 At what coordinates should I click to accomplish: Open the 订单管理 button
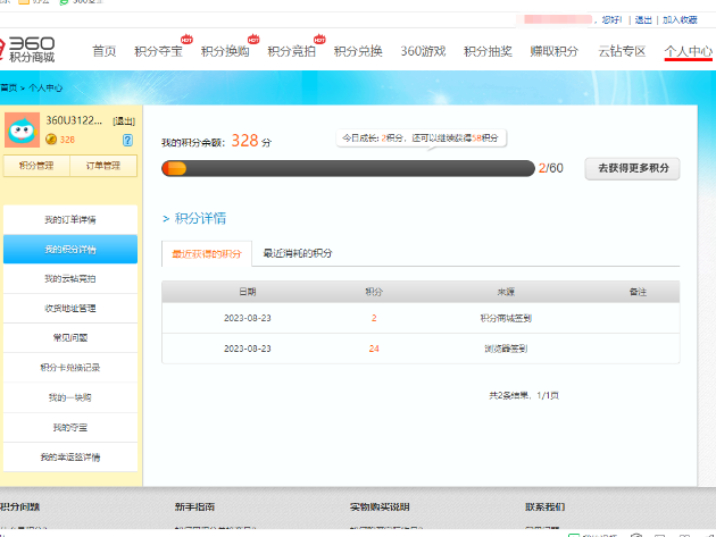tap(103, 165)
